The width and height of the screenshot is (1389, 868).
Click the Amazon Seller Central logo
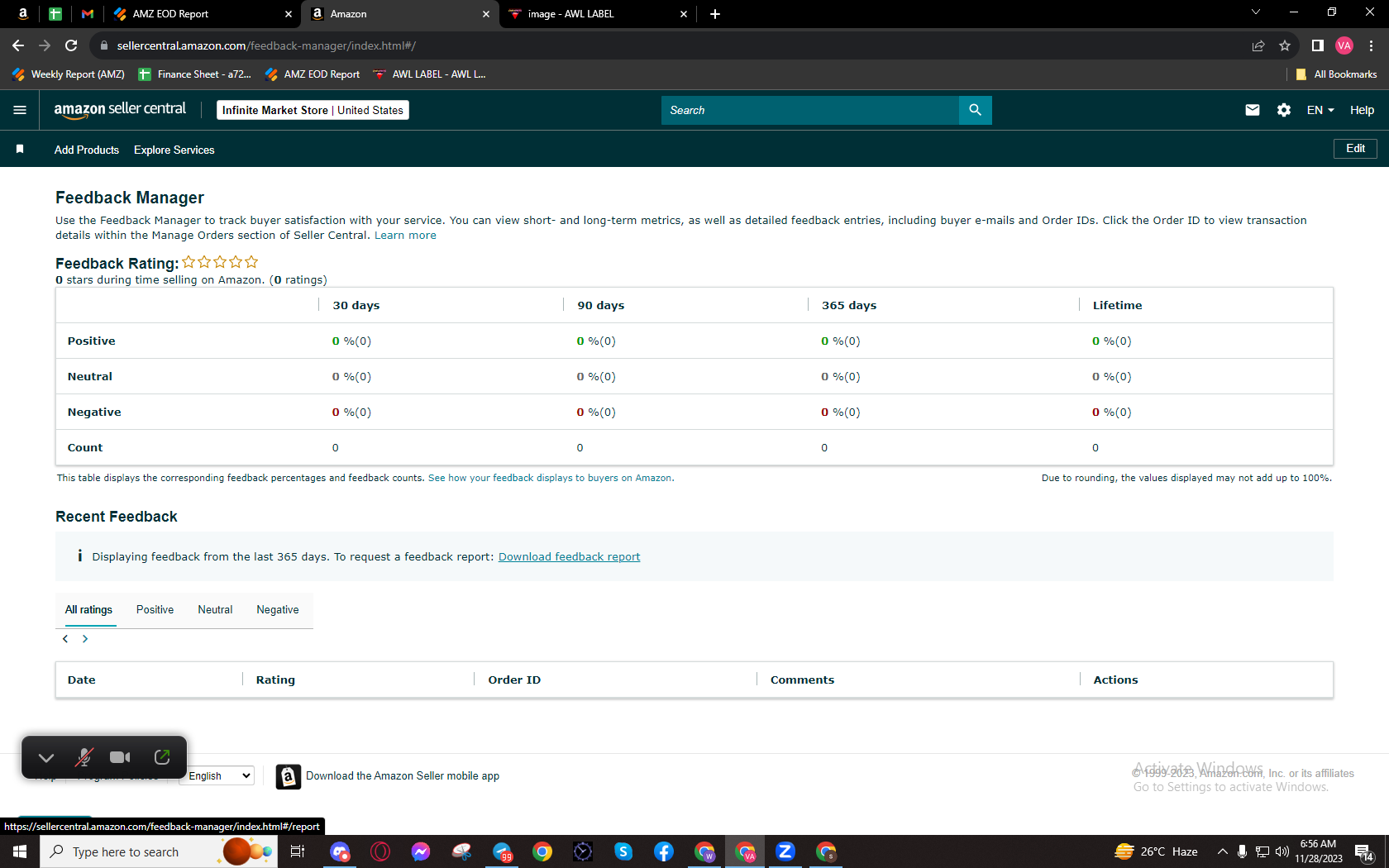[x=120, y=110]
